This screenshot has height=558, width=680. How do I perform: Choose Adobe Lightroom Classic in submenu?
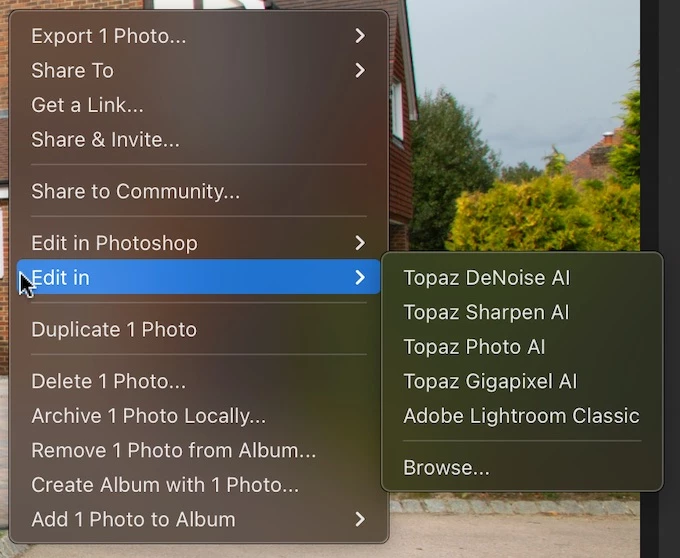[522, 416]
